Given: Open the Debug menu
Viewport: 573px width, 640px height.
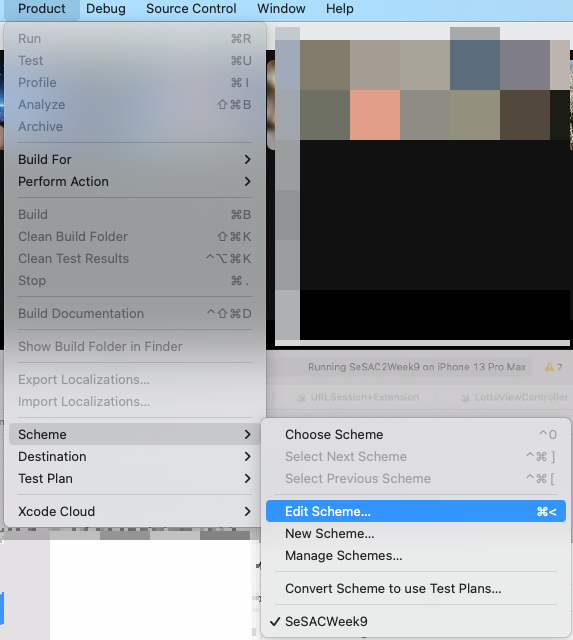Looking at the screenshot, I should tap(106, 9).
